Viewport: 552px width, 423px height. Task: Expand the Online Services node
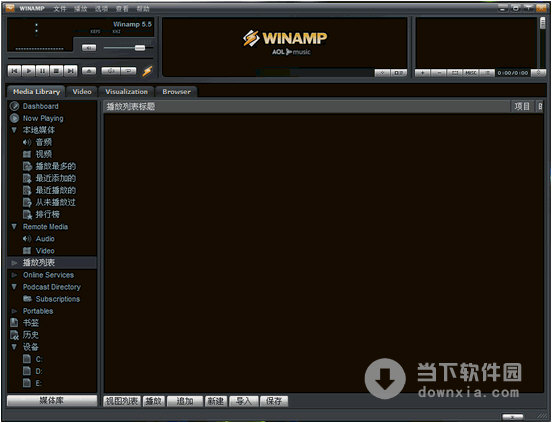(14, 275)
